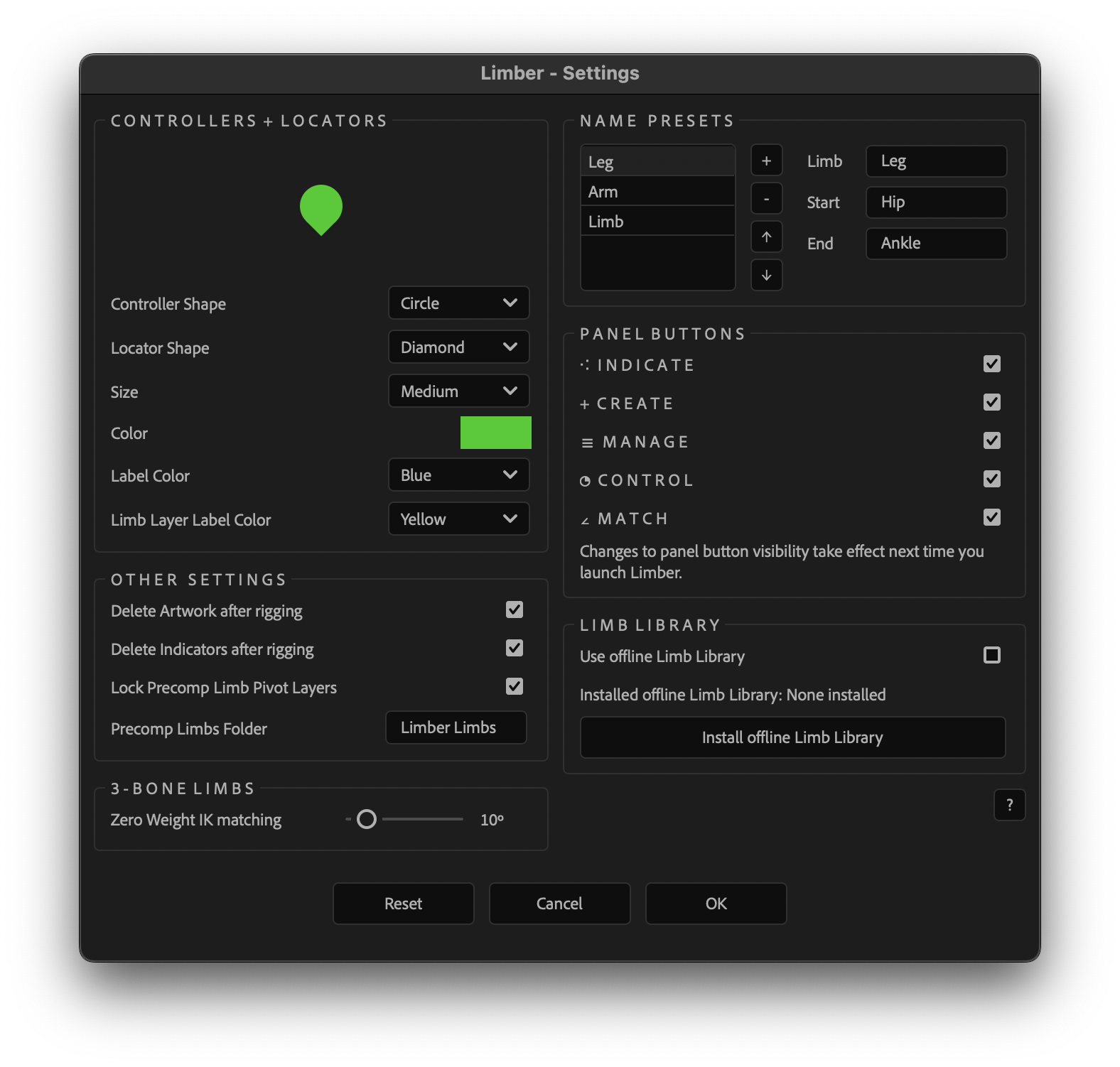Click the minus button to remove preset

[766, 199]
